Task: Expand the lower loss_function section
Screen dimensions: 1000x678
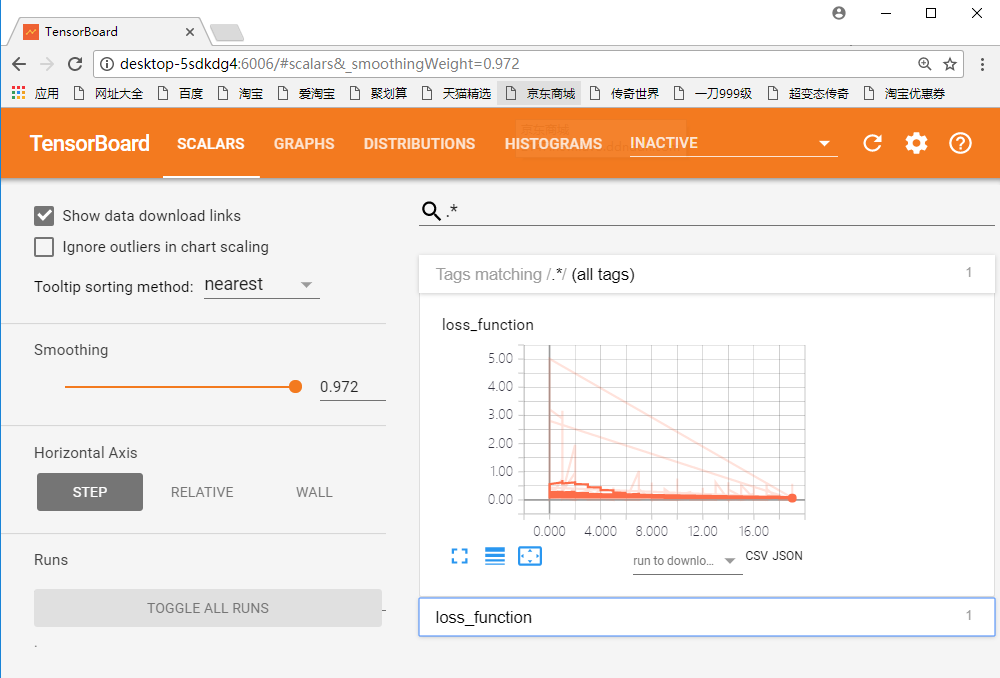Action: pos(707,617)
